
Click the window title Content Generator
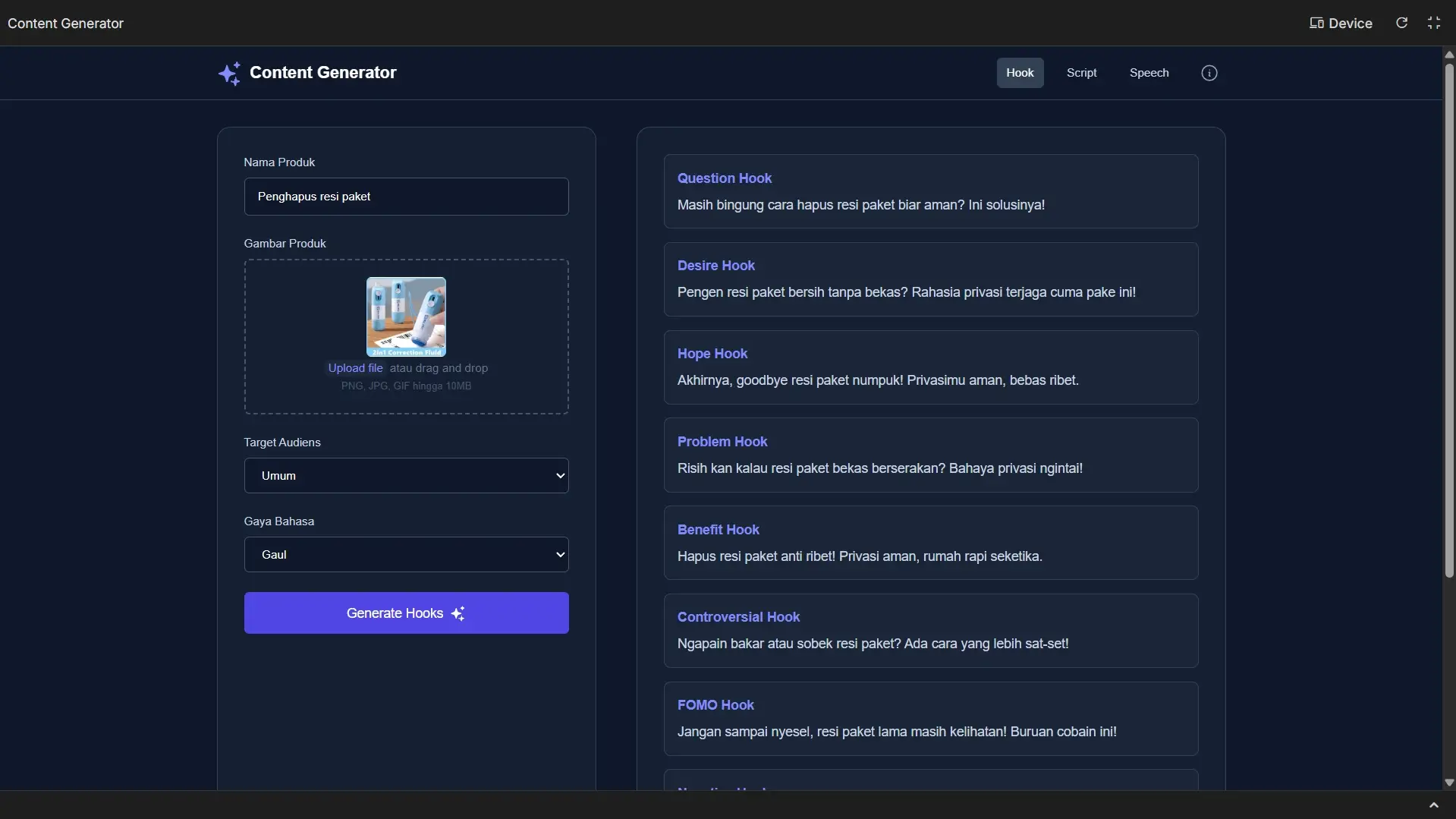pyautogui.click(x=65, y=24)
